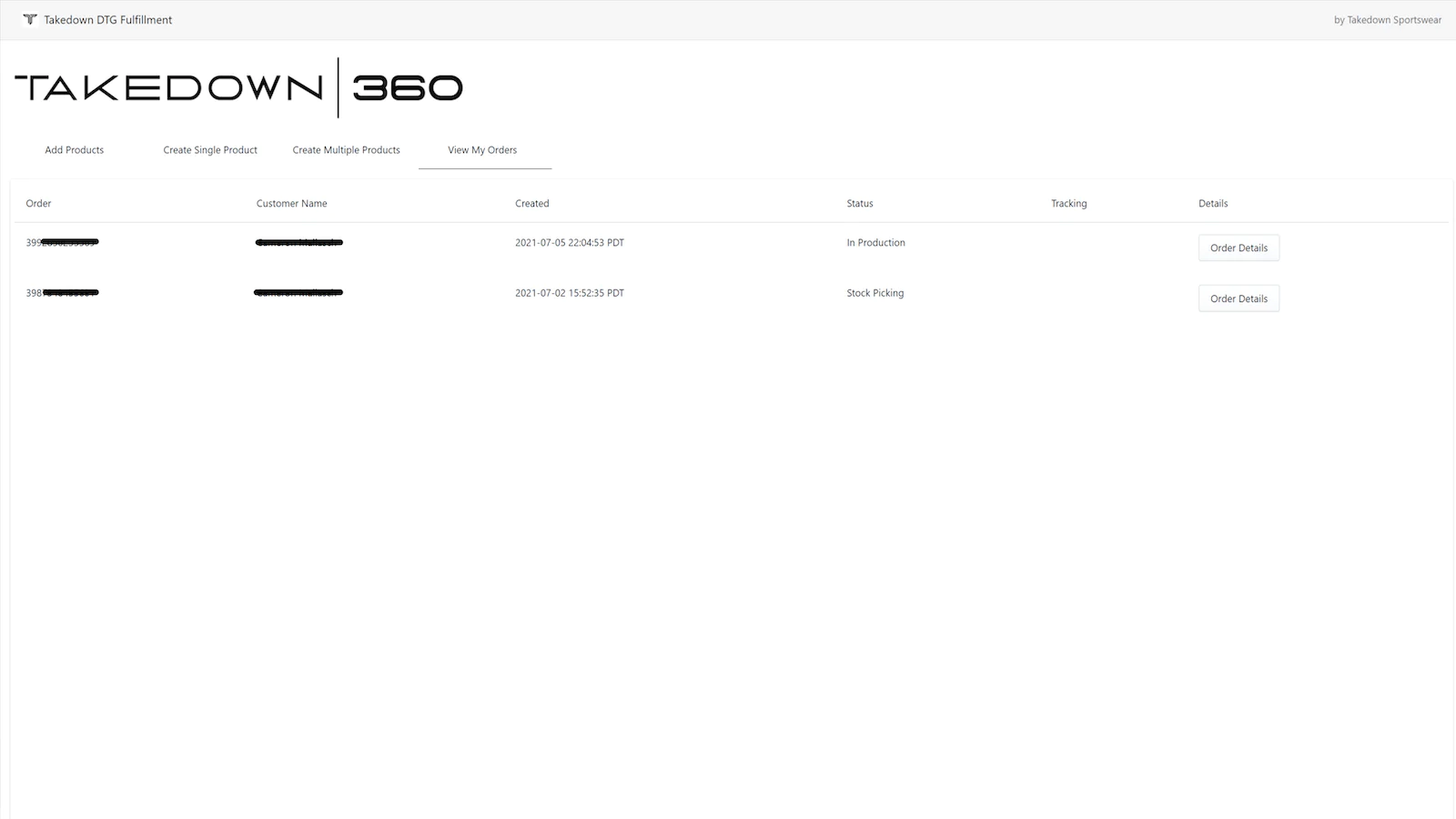The height and width of the screenshot is (819, 1456).
Task: Click the Takedown DTG Fulfillment app icon
Action: coord(29,19)
